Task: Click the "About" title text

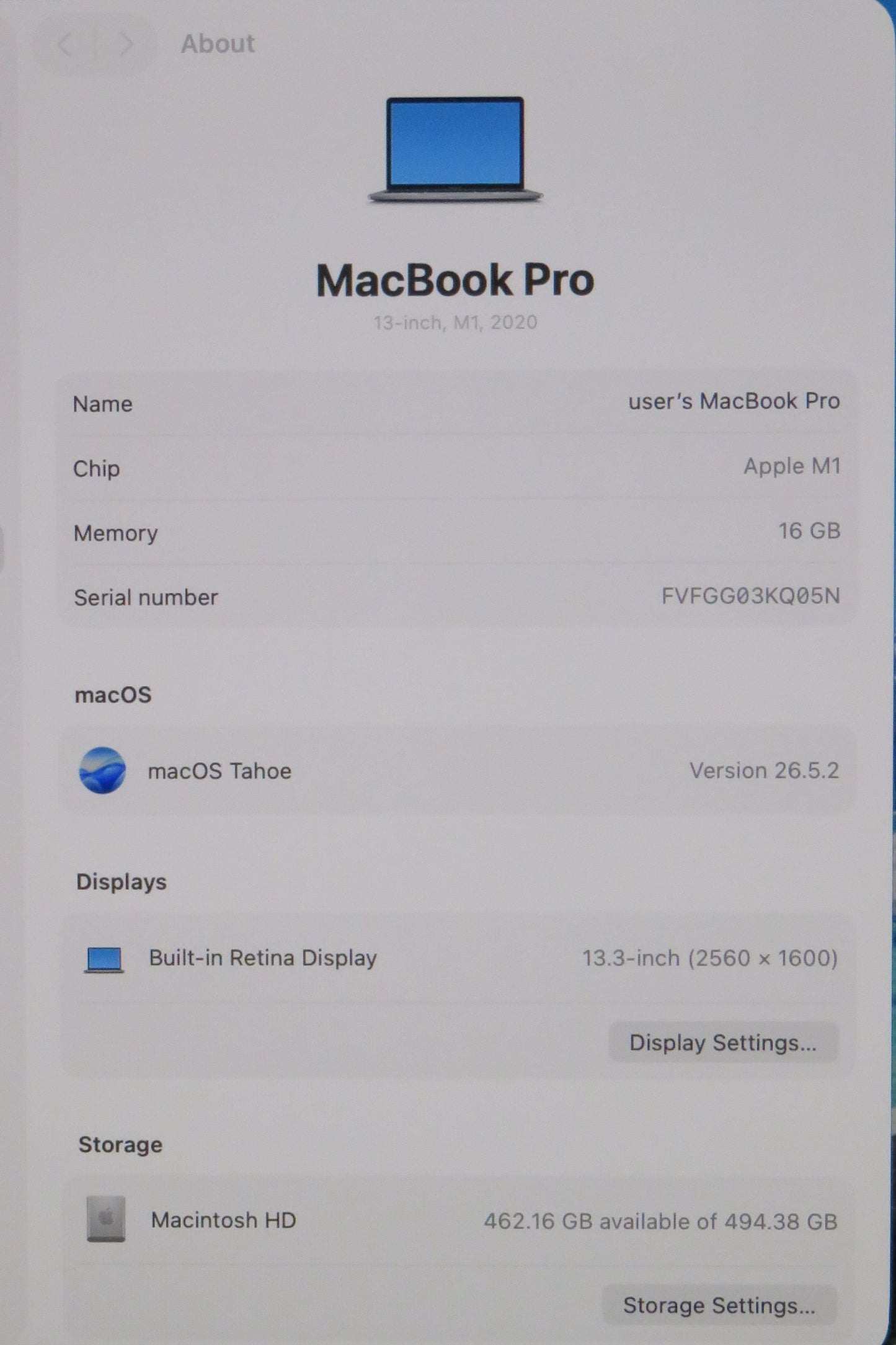Action: pos(218,44)
